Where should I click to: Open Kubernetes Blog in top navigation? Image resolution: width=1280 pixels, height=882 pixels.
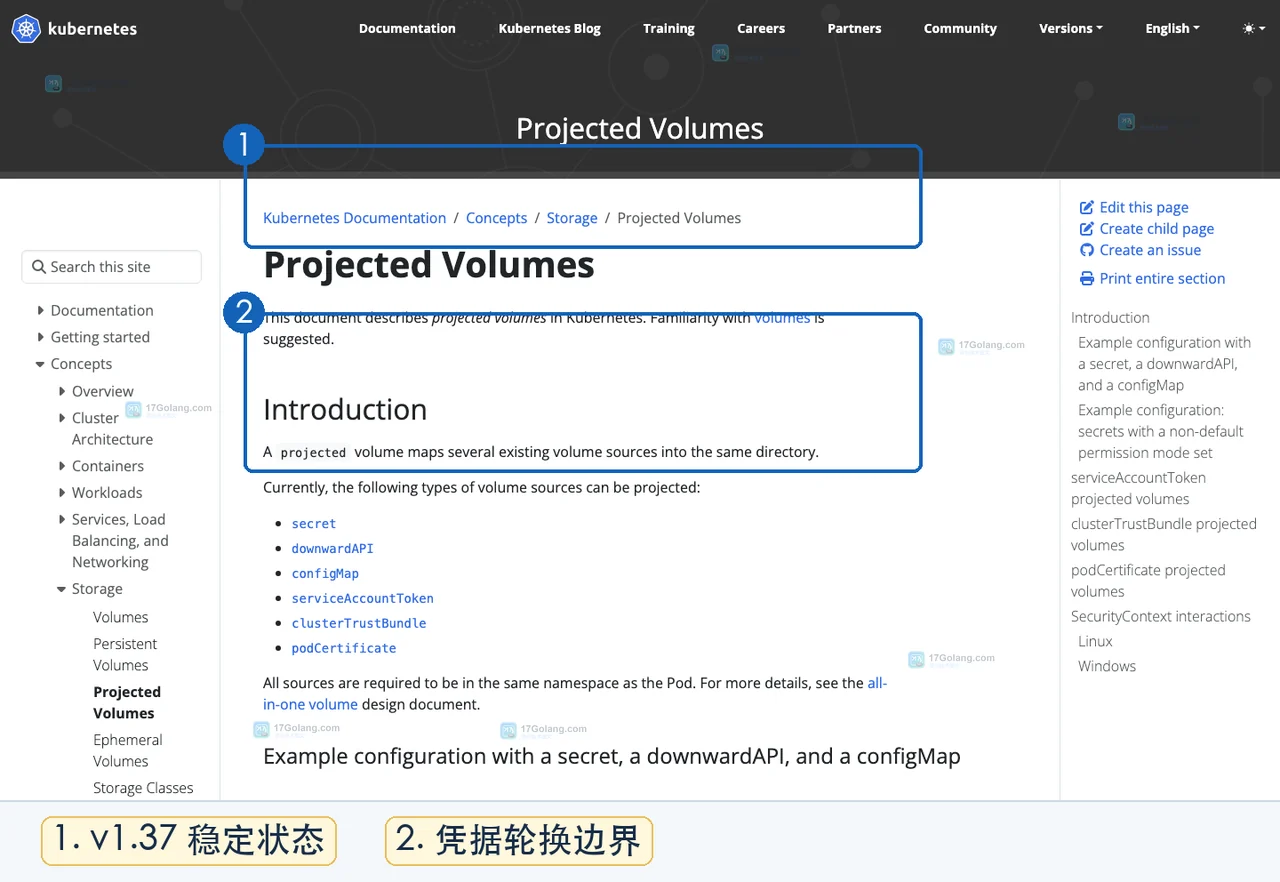click(x=550, y=28)
